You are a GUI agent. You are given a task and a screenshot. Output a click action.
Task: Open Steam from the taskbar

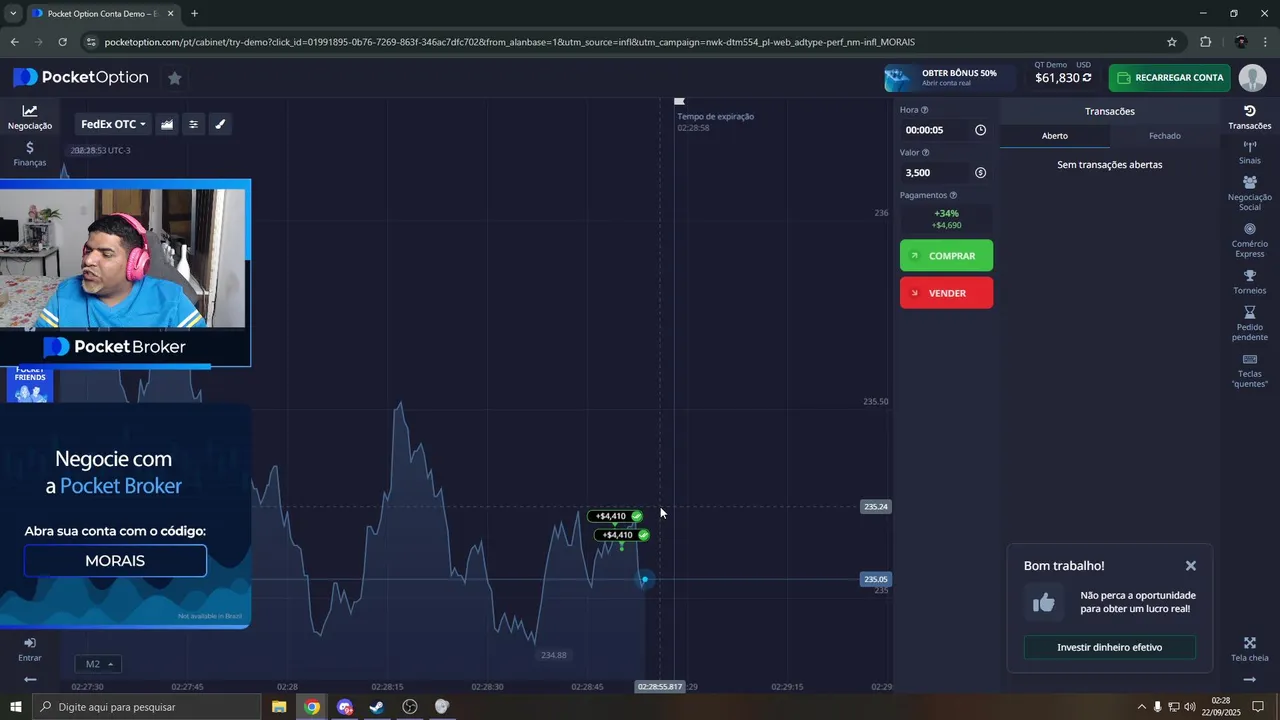(x=377, y=707)
